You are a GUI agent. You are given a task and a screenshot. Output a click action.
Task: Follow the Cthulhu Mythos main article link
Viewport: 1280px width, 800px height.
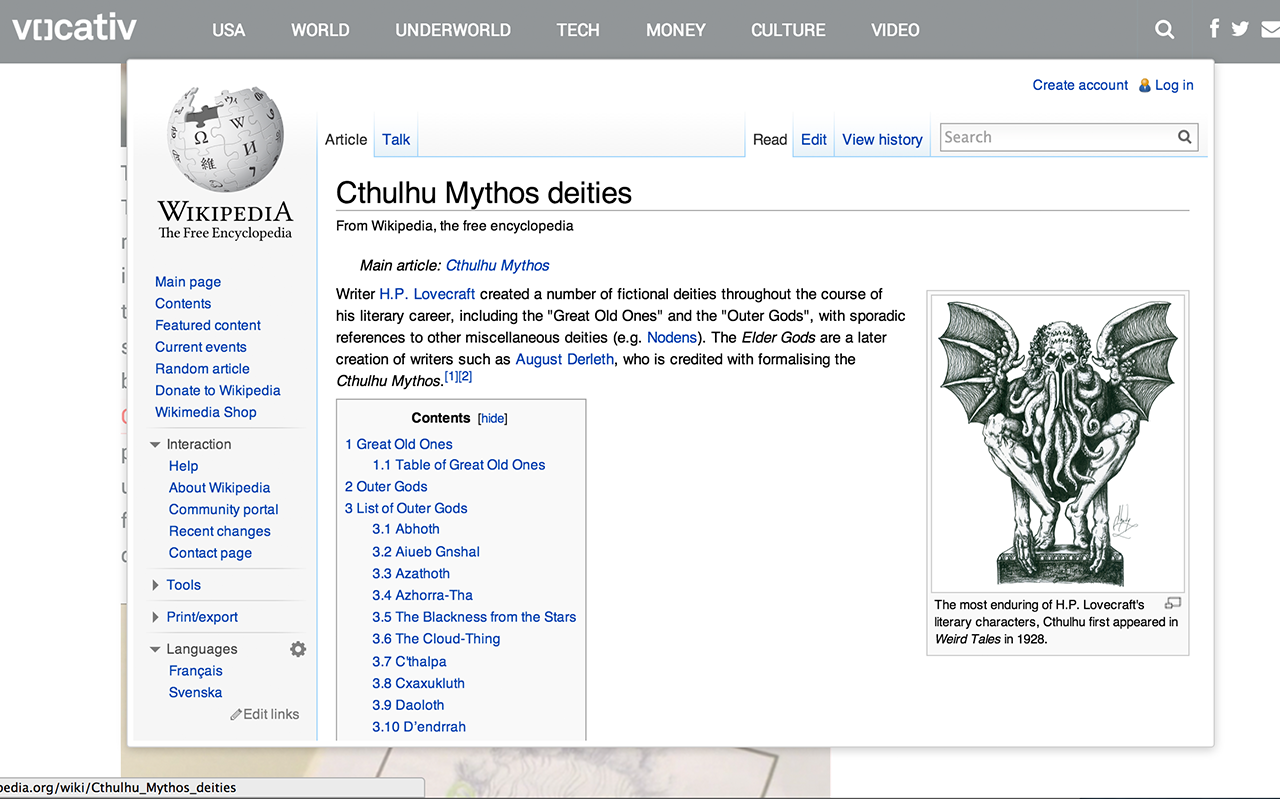click(498, 265)
